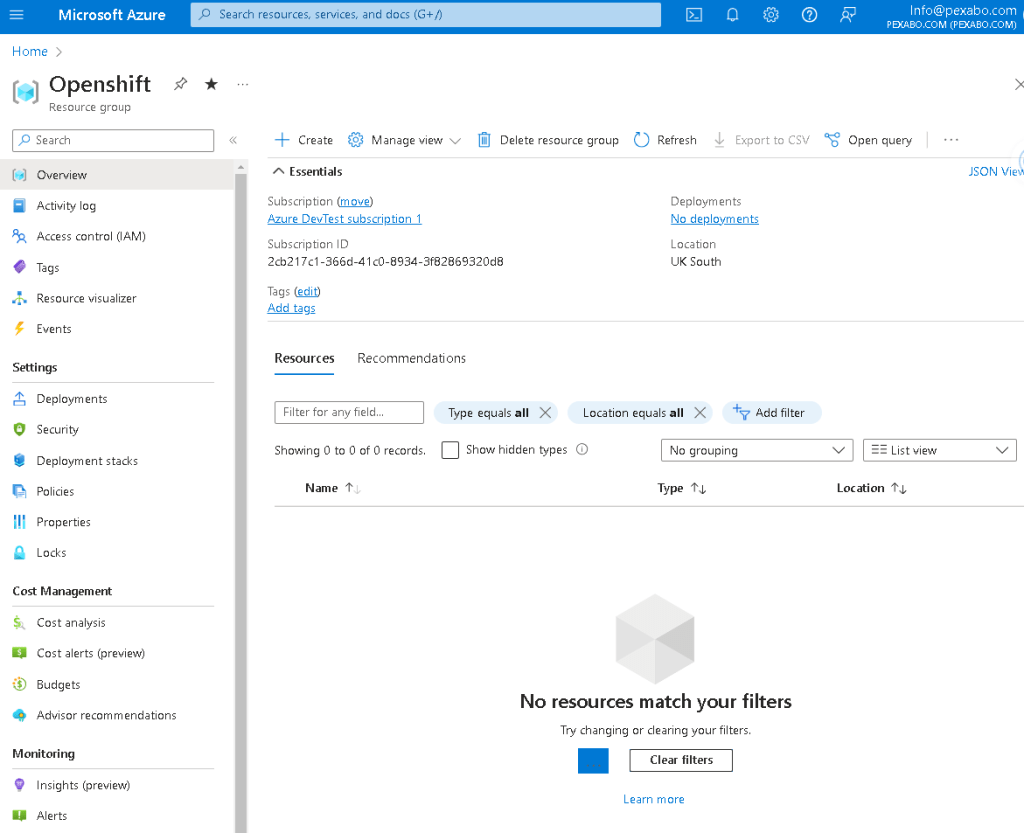This screenshot has width=1024, height=833.
Task: Click the Locks padlock icon in sidebar
Action: [20, 552]
